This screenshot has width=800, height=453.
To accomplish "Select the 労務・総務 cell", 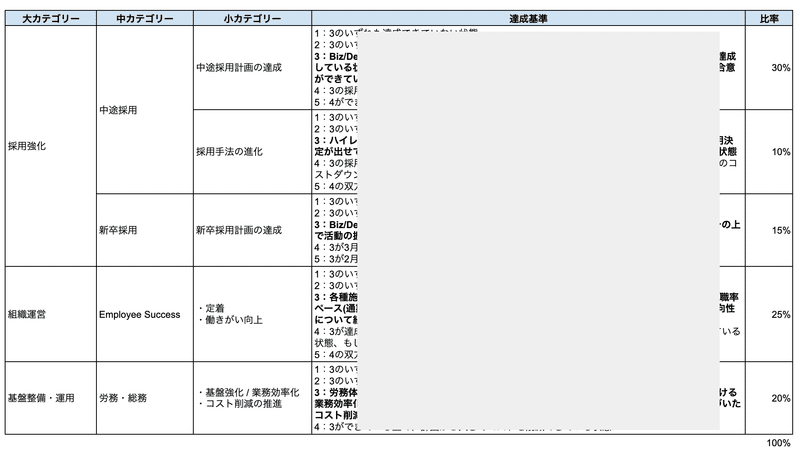I will [145, 398].
